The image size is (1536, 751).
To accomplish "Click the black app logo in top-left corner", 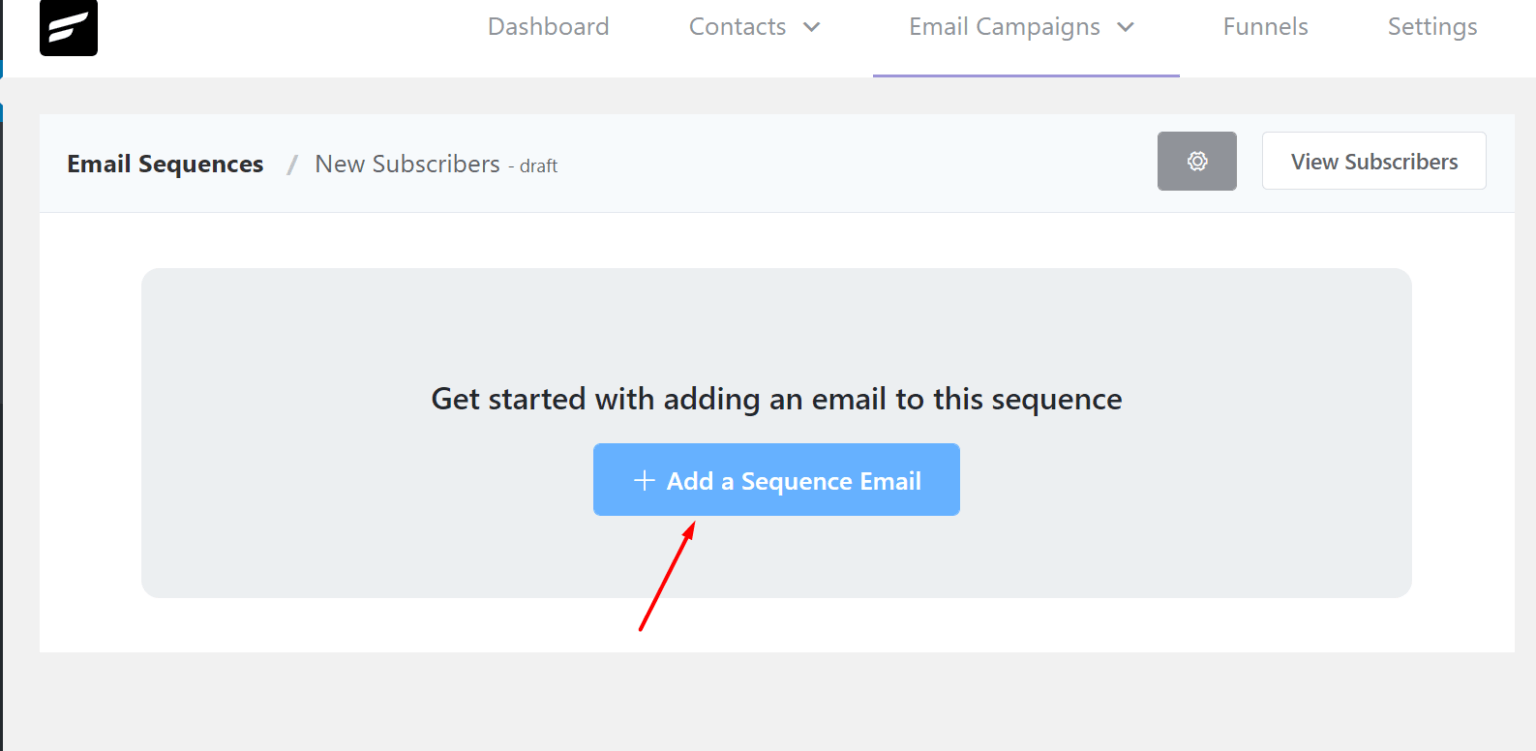I will pos(68,28).
